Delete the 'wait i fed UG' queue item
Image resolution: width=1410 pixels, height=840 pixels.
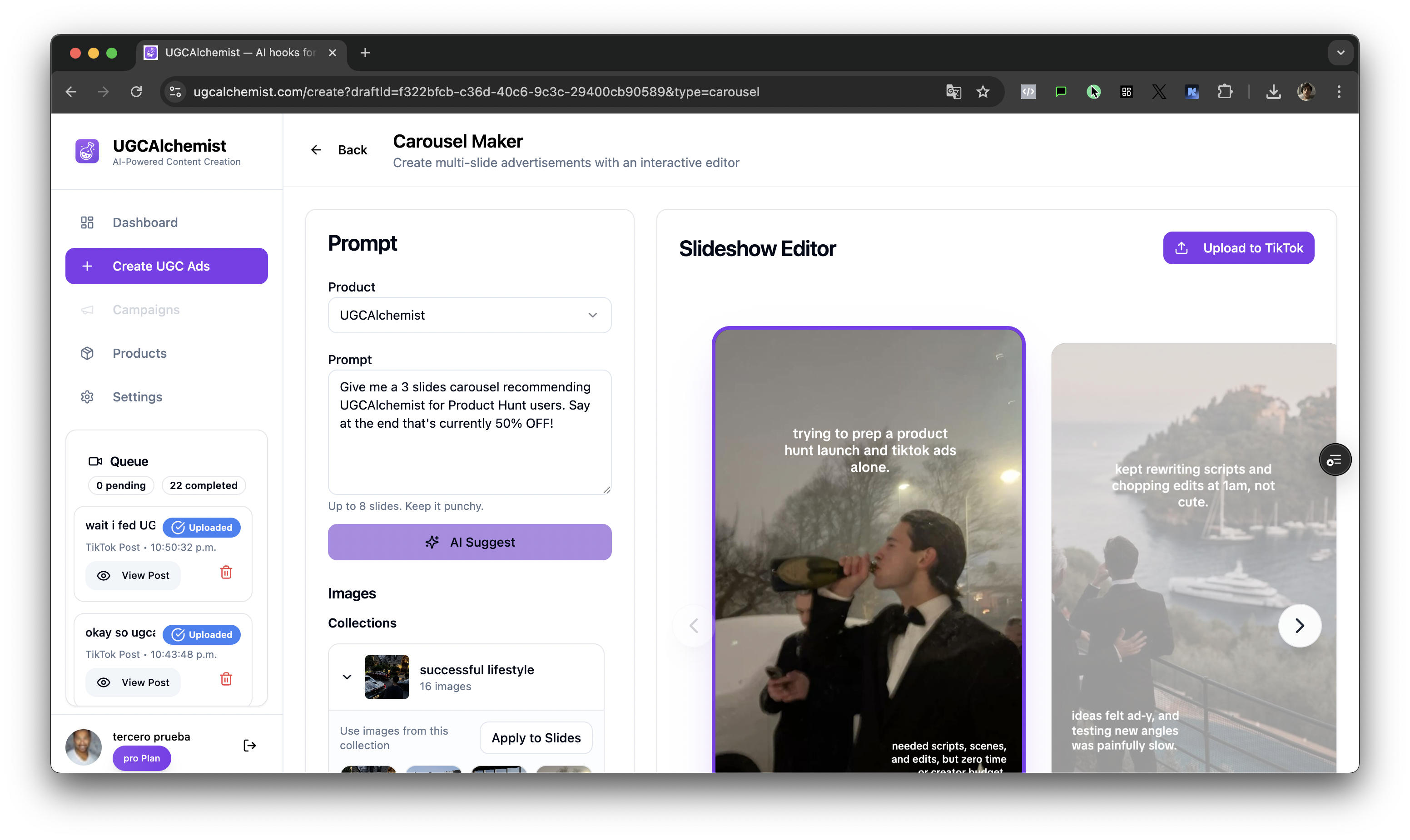click(x=226, y=572)
